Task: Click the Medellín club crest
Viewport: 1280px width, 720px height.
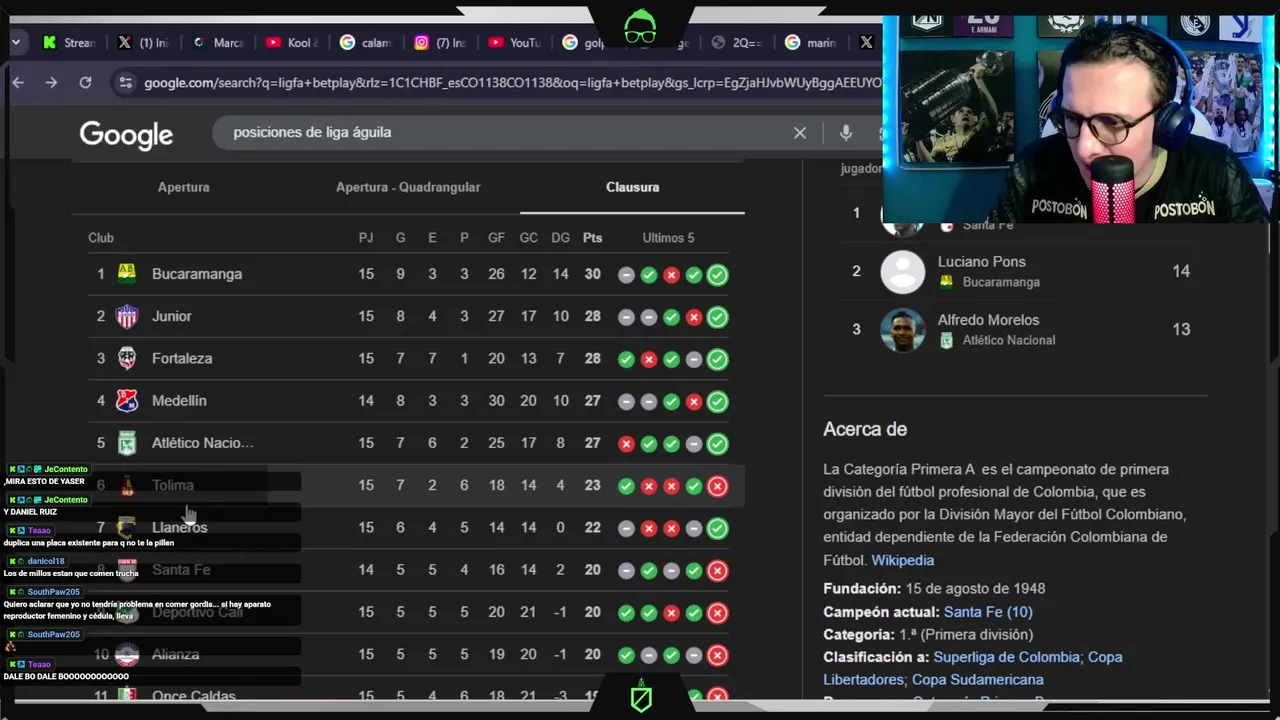Action: 127,401
